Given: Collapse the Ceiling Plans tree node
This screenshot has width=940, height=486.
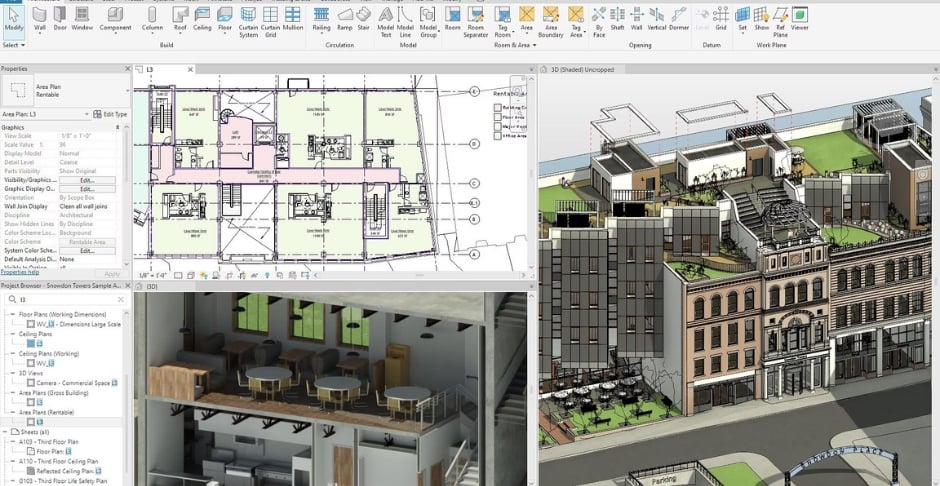Looking at the screenshot, I should [x=14, y=334].
